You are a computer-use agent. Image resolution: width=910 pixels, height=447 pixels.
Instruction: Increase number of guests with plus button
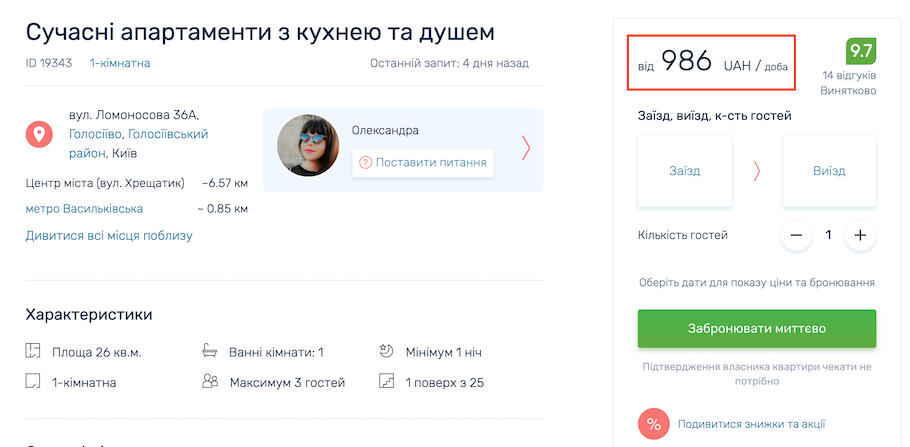pos(860,235)
